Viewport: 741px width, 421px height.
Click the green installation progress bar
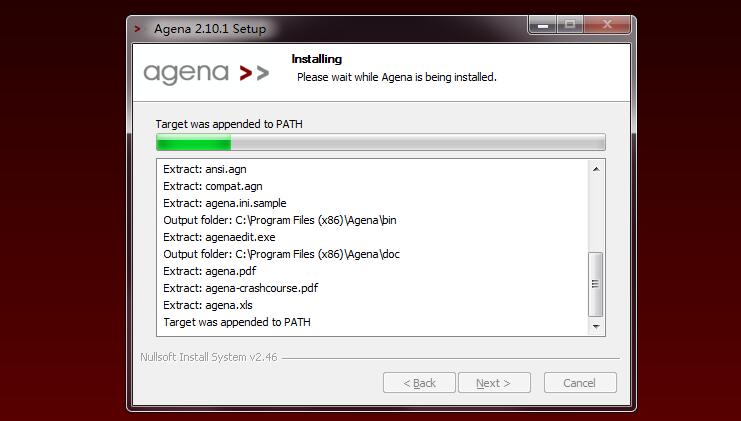[x=380, y=142]
